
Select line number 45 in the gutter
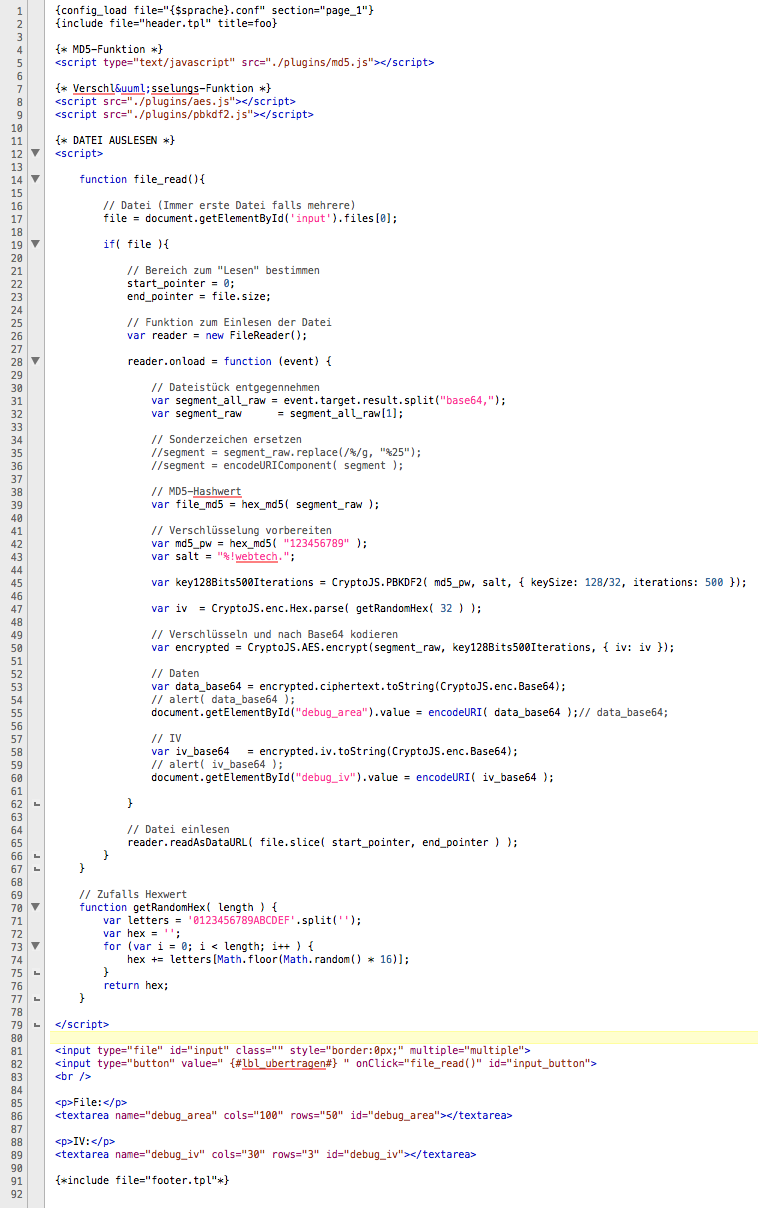click(16, 582)
